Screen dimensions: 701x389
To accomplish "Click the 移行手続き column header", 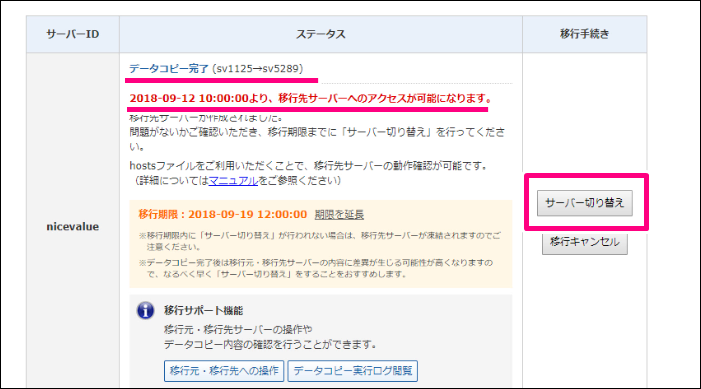I will (585, 34).
